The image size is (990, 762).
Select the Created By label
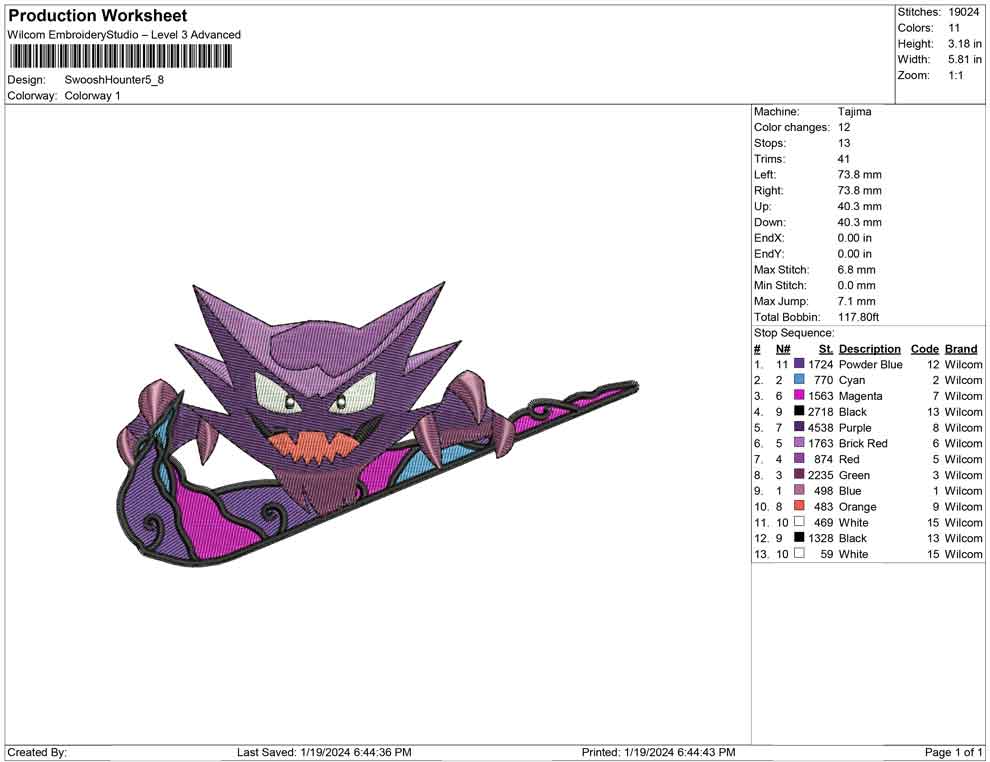click(37, 752)
